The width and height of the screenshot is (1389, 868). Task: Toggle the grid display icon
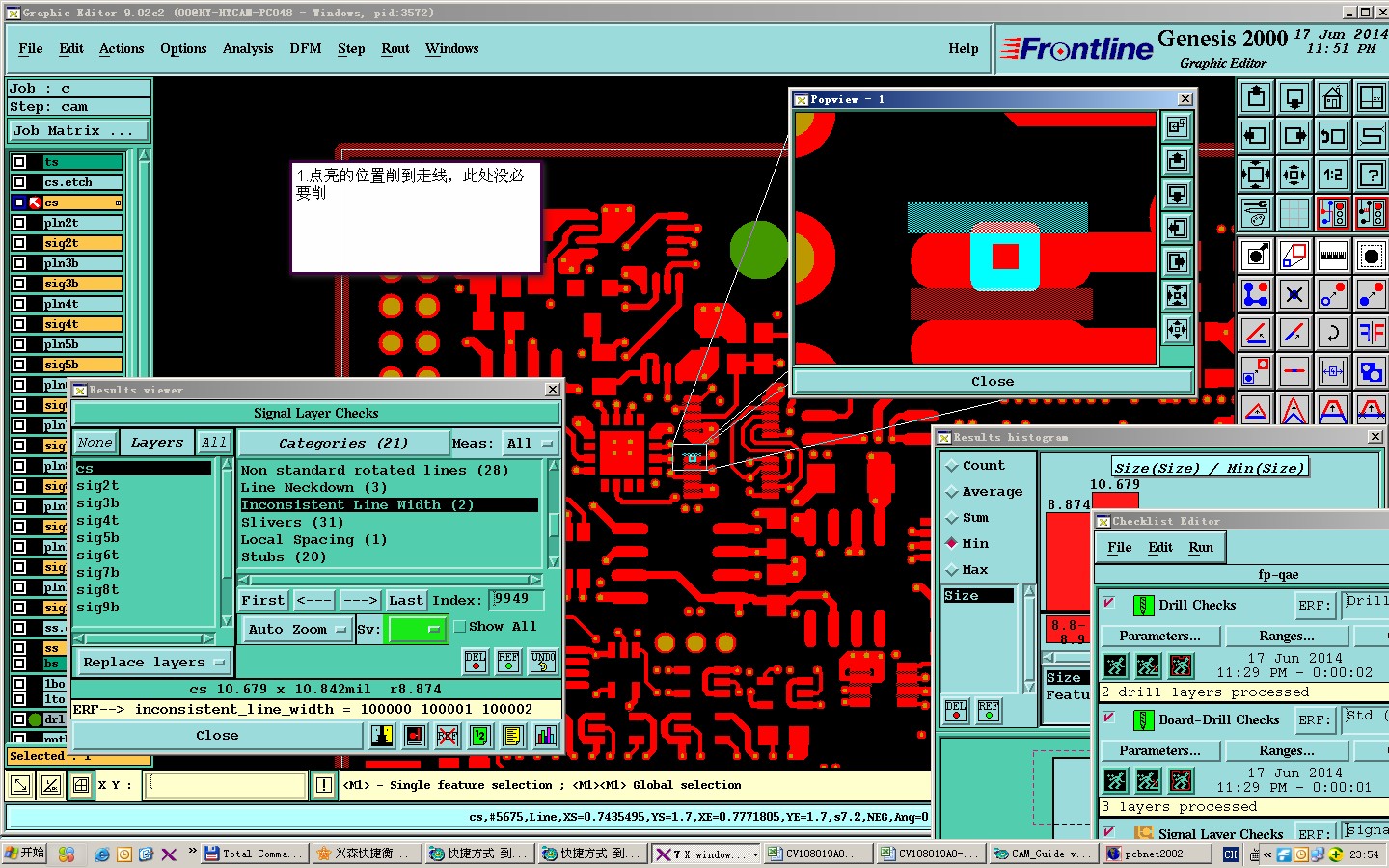click(x=1294, y=212)
